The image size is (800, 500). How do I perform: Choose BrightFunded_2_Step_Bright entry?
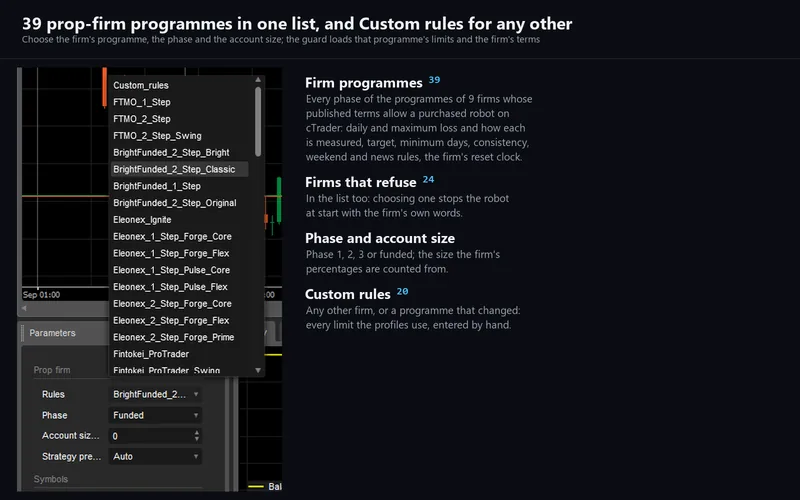pyautogui.click(x=171, y=153)
